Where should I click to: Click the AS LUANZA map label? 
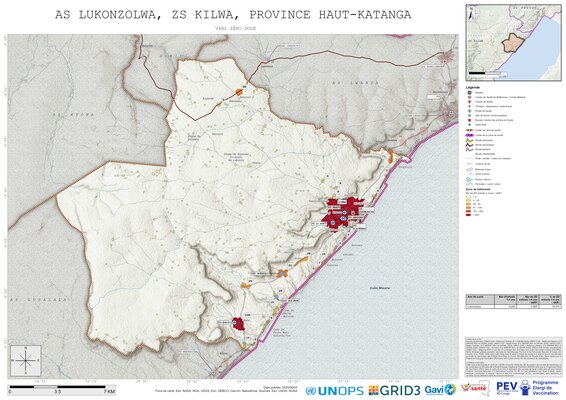[x=355, y=83]
